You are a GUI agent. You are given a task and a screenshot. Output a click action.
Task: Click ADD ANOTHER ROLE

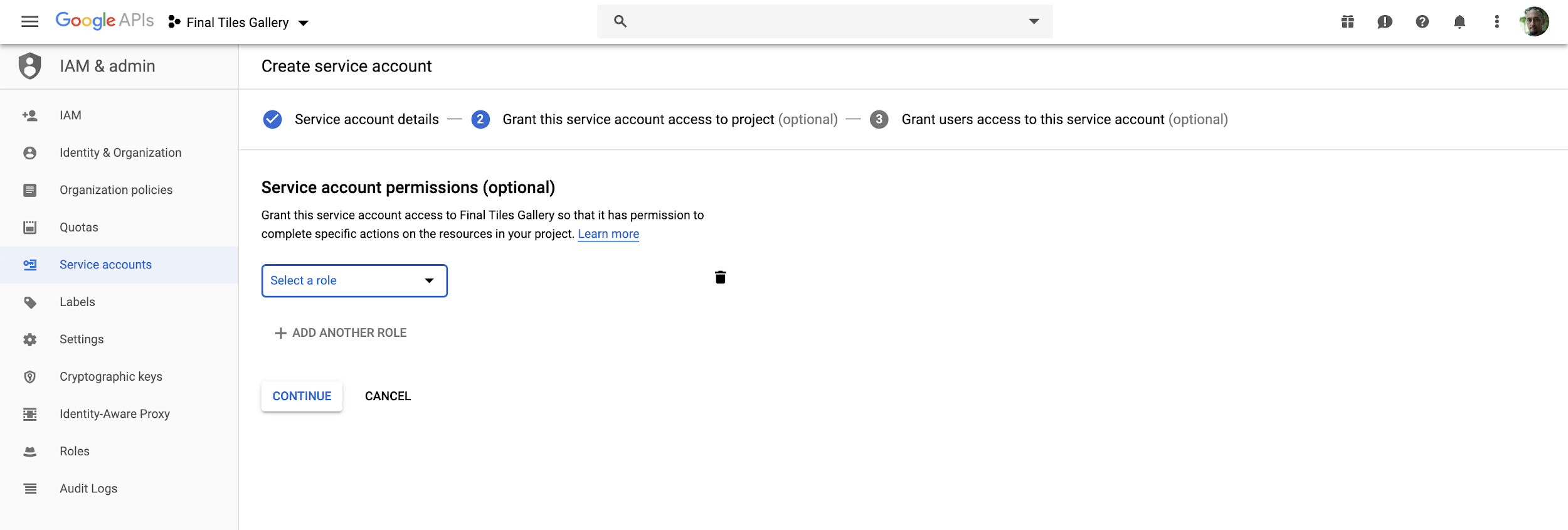(x=341, y=333)
